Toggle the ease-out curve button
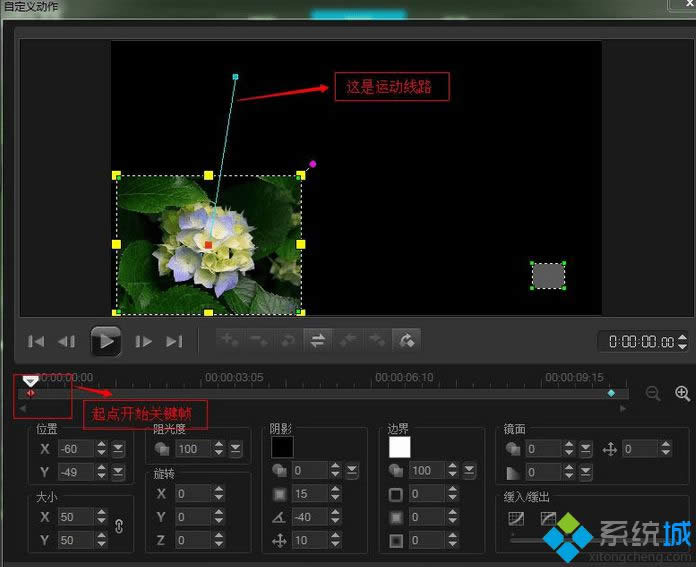Screen dimensions: 696x567 549,519
